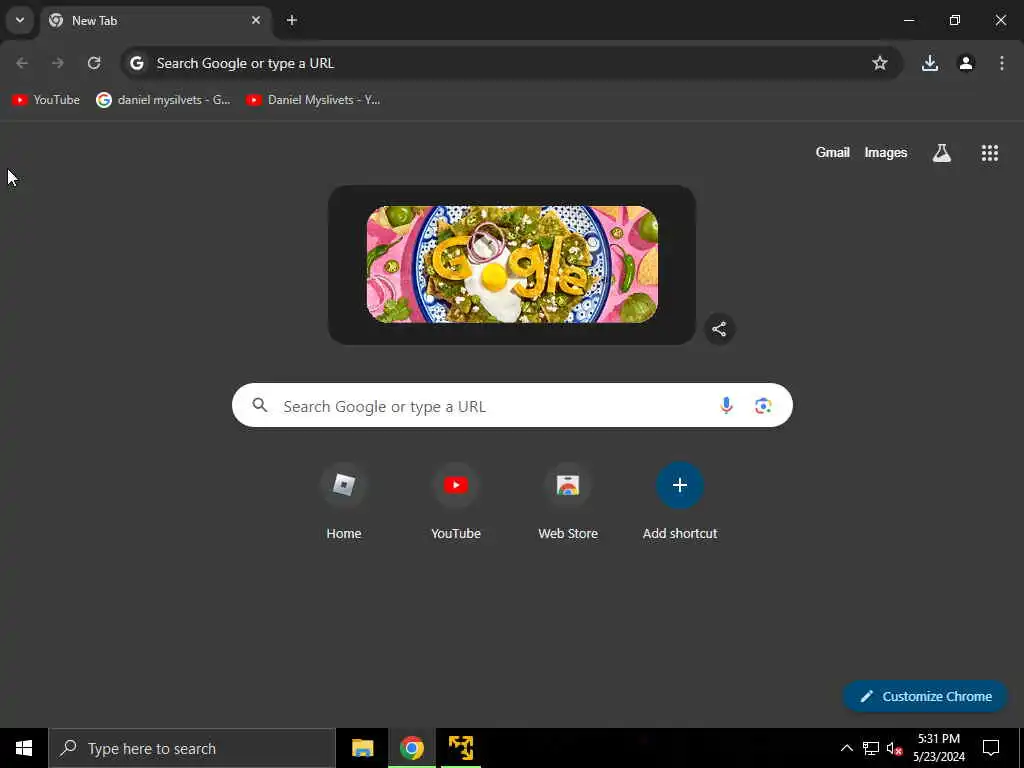
Task: Close the New Tab tab
Action: pos(256,20)
